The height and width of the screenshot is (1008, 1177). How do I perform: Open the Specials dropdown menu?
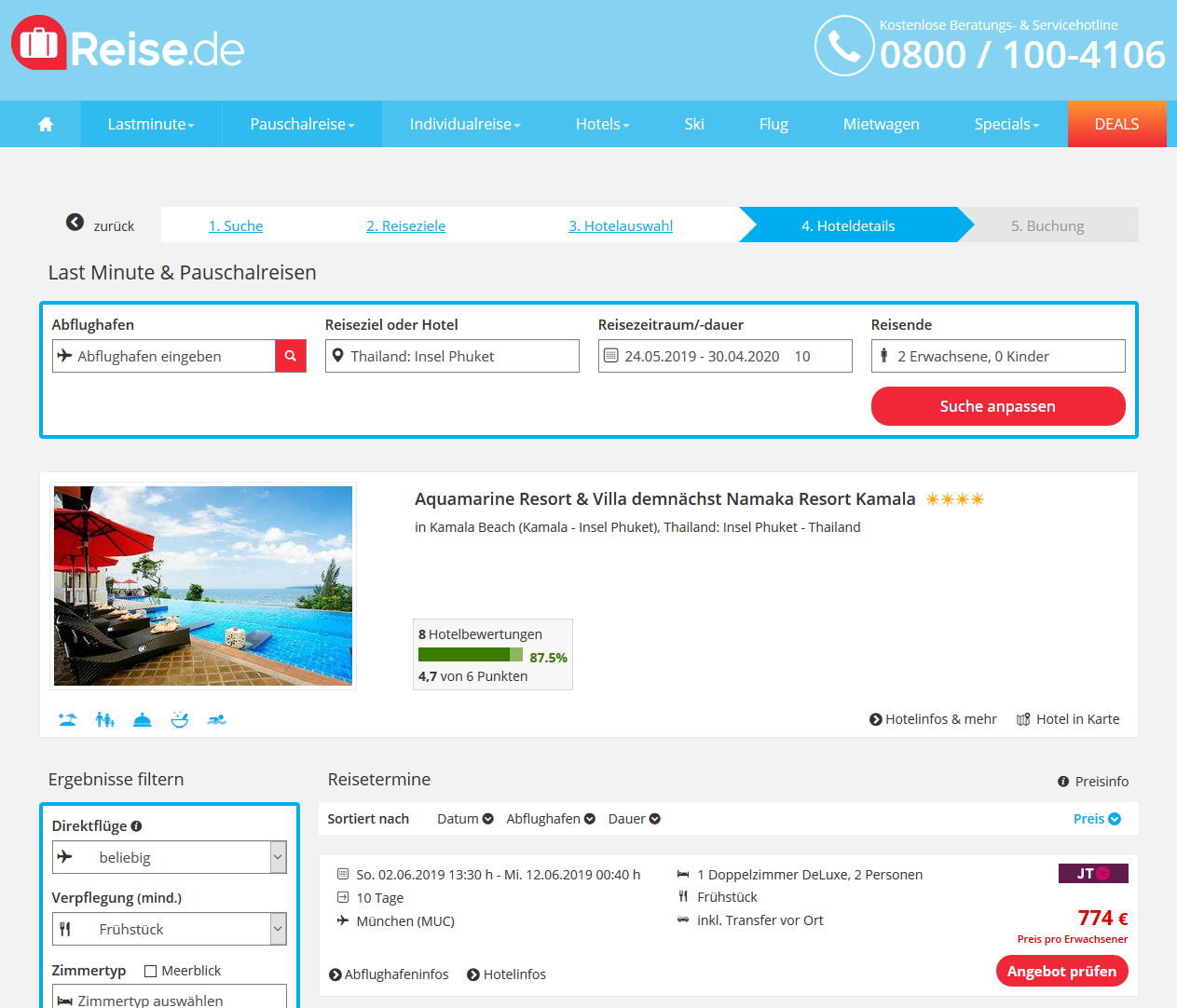[x=1006, y=124]
